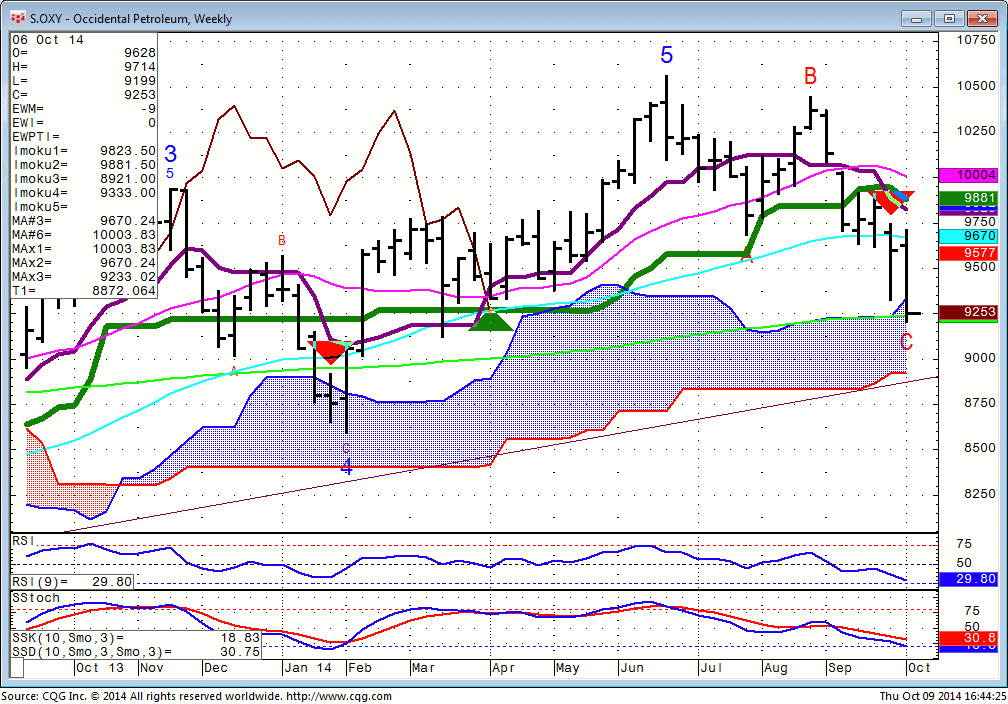
Task: Click the 'Imoku1= 9823.50' row
Action: click(84, 151)
